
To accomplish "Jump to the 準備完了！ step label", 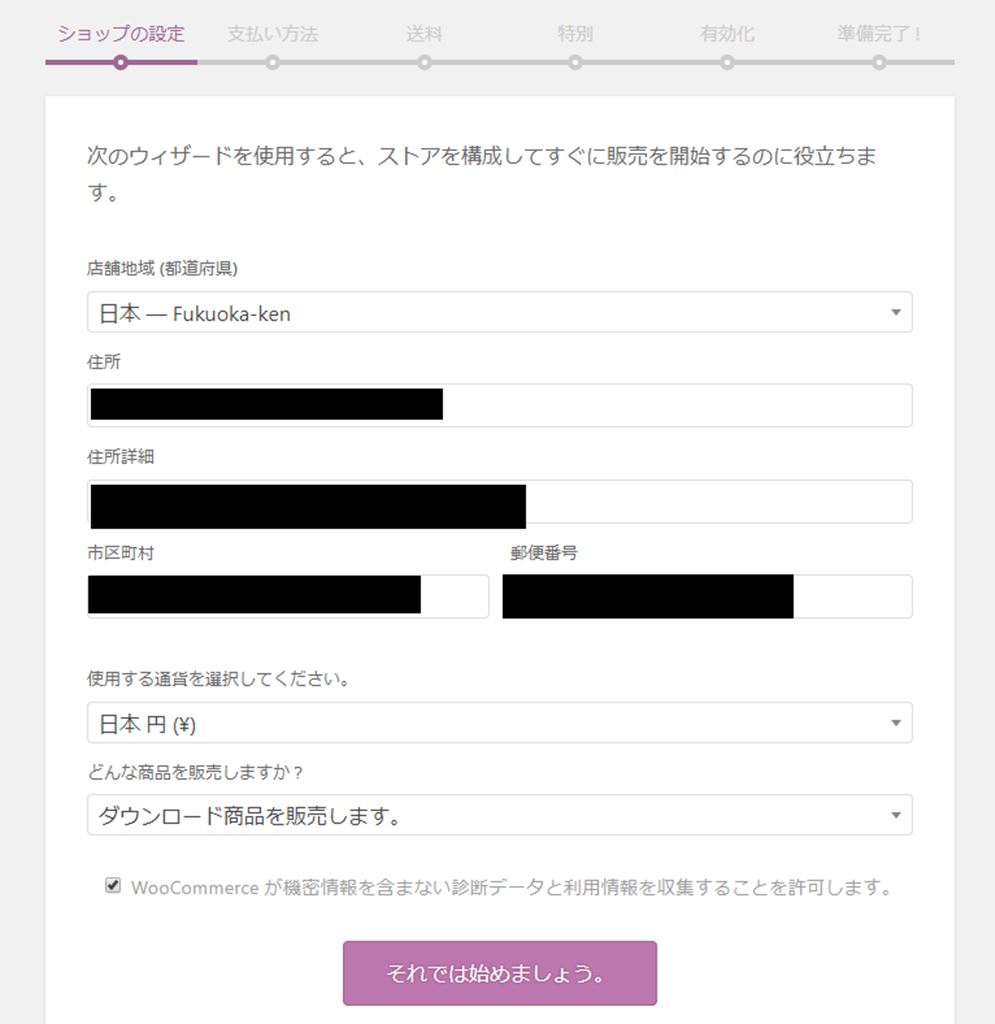I will pyautogui.click(x=879, y=34).
